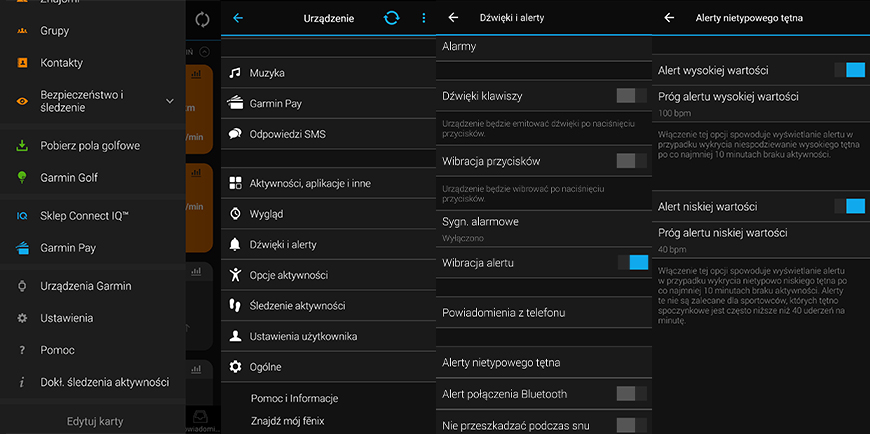This screenshot has width=870, height=434.
Task: Click the gear icon next to Ustawienia
Action: click(22, 318)
